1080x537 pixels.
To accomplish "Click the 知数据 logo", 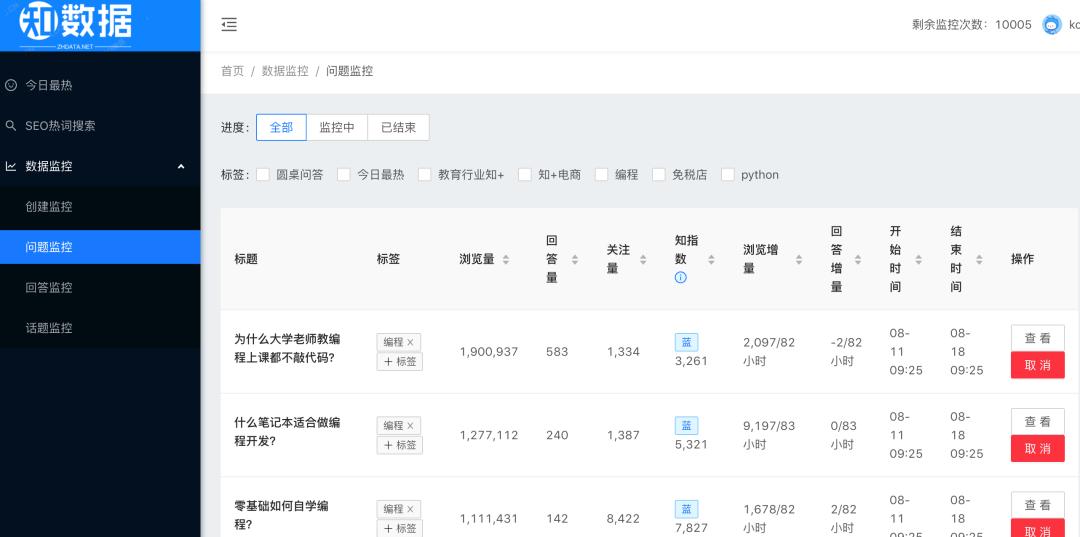I will pos(76,25).
